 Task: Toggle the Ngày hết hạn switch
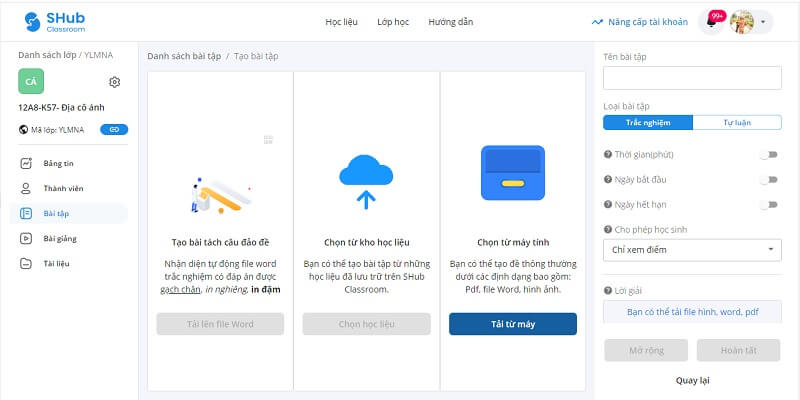pos(769,205)
